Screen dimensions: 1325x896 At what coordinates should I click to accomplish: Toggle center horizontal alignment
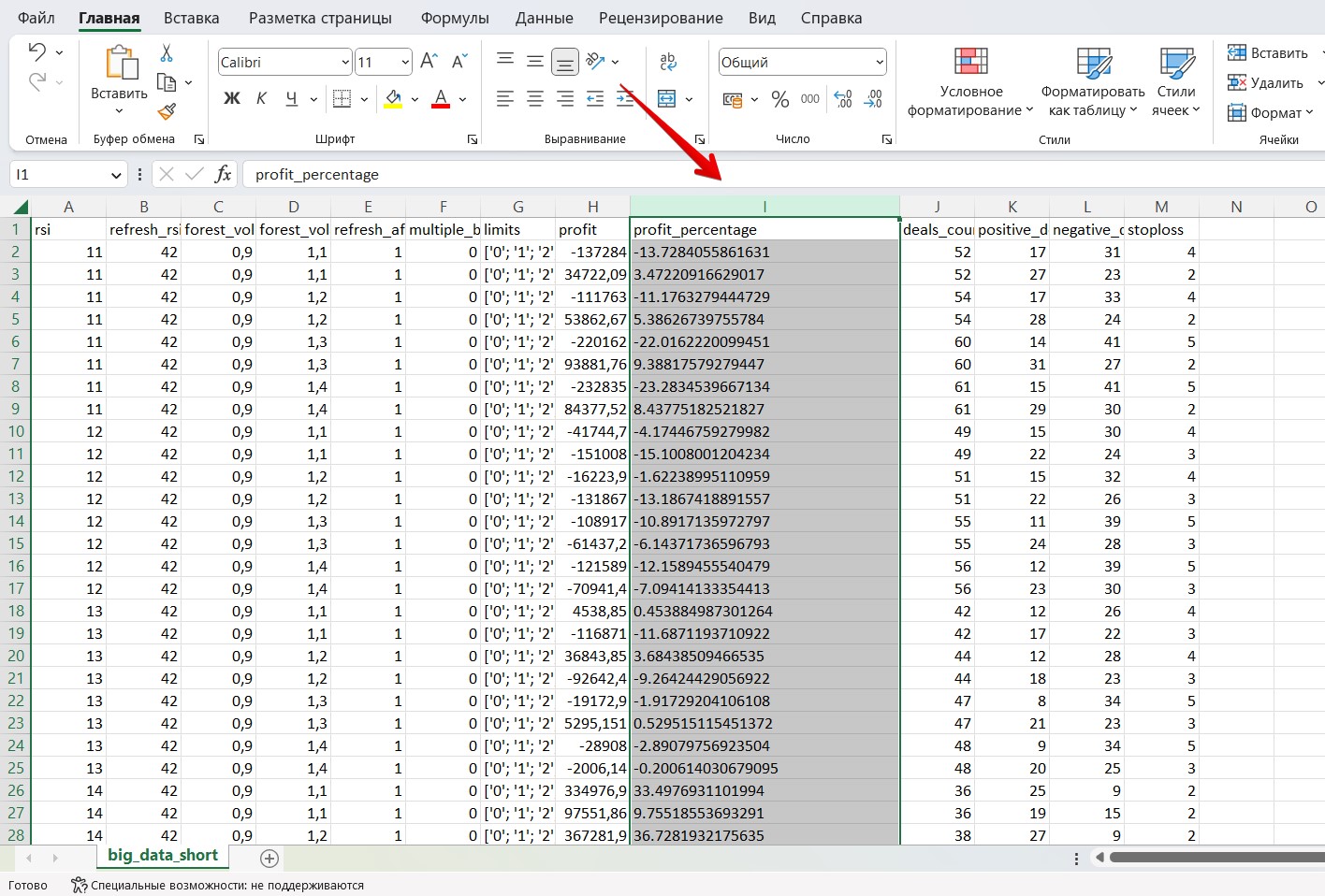tap(535, 99)
